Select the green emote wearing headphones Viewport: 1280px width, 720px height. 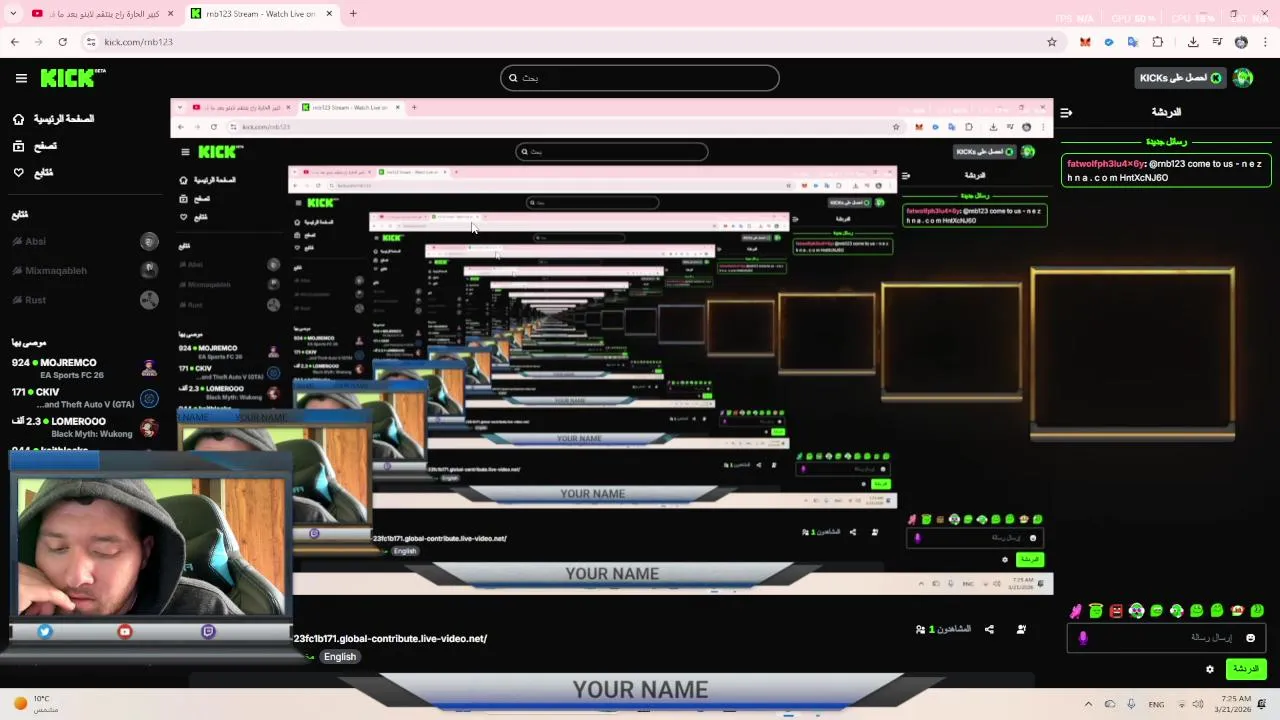(x=1176, y=611)
